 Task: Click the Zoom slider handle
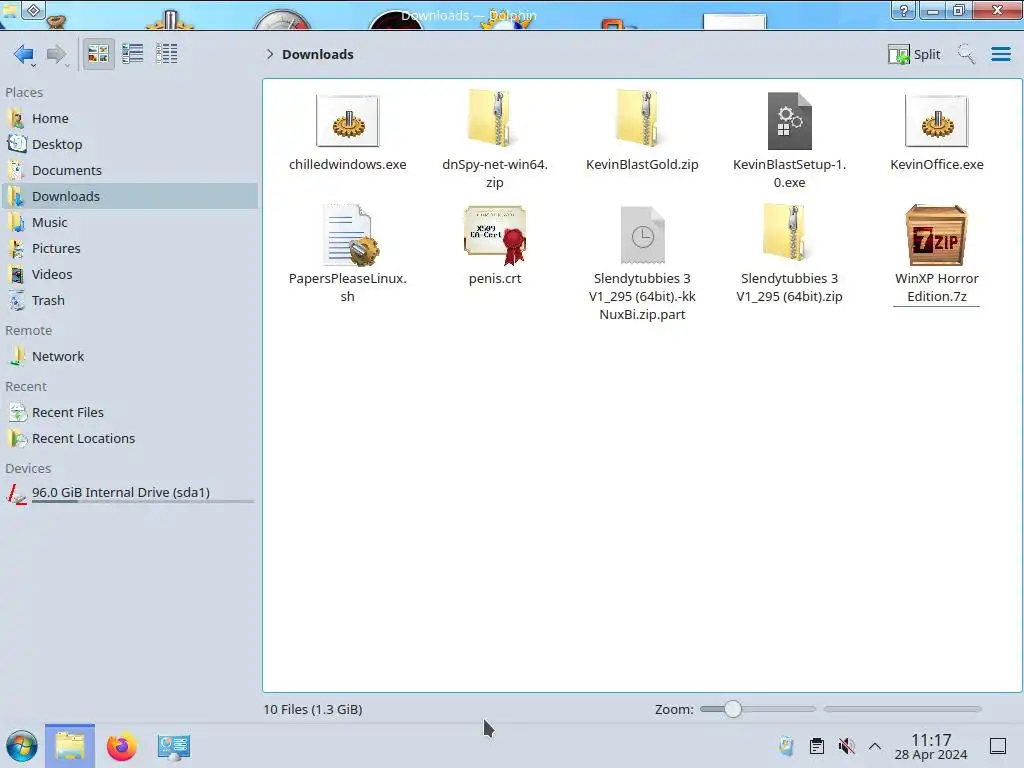733,709
